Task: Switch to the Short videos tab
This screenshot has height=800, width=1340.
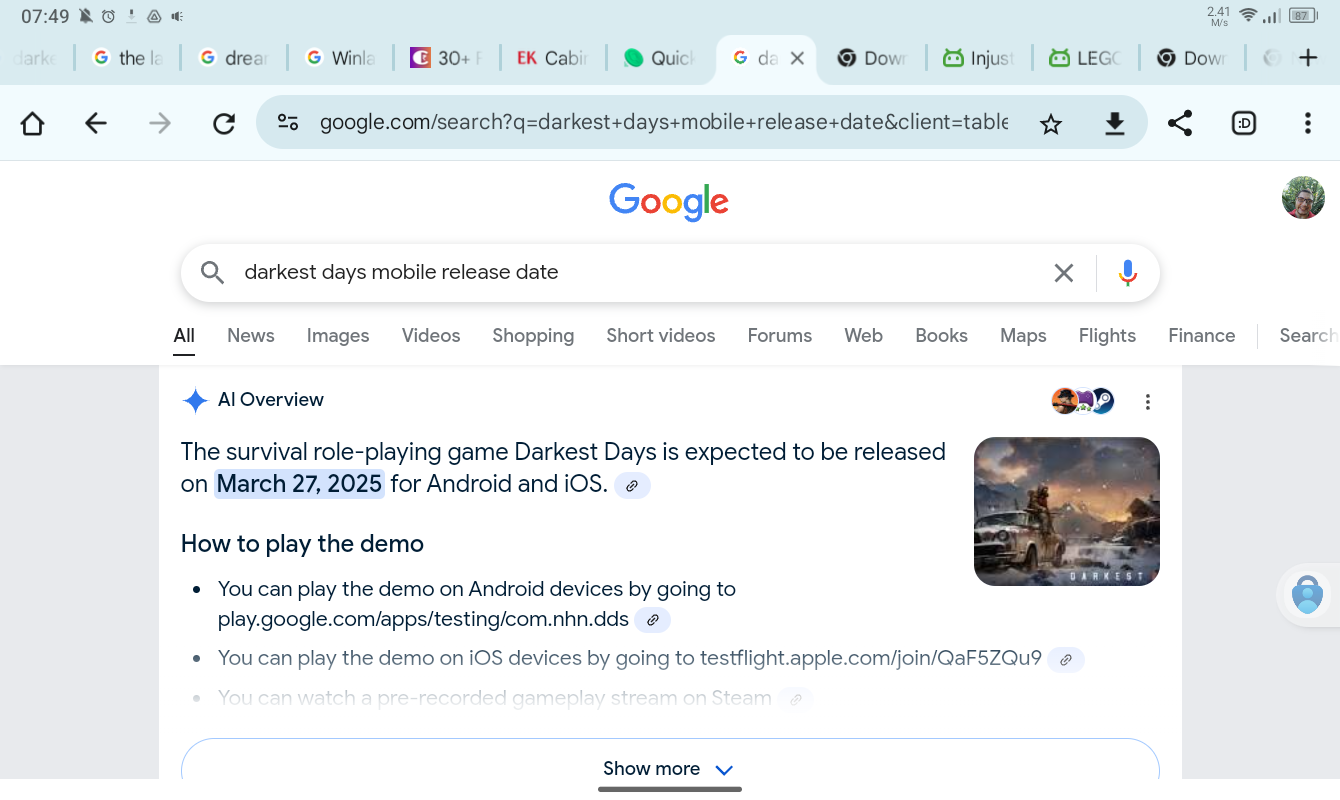Action: click(661, 336)
